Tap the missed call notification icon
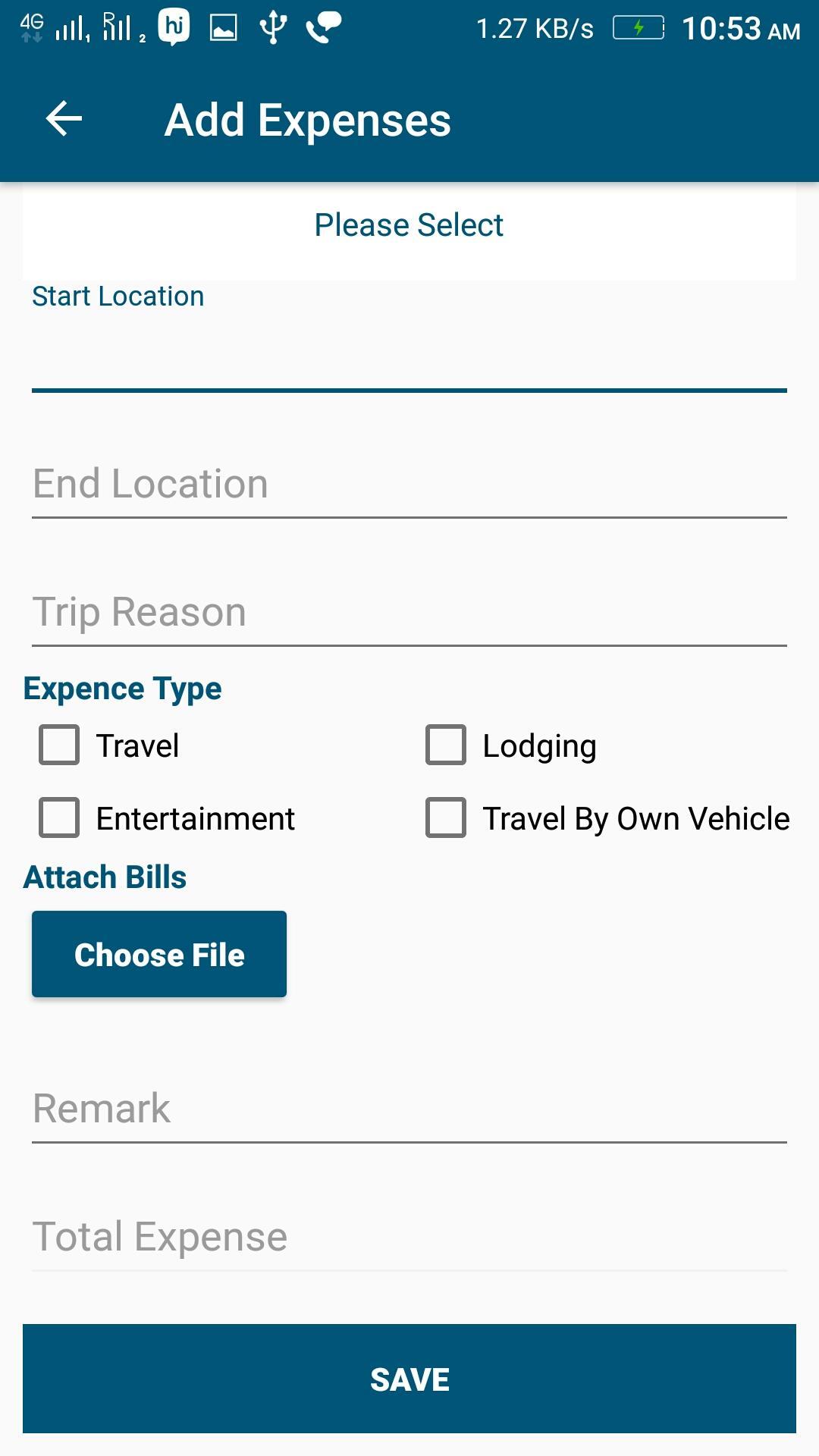Viewport: 819px width, 1456px height. [x=324, y=28]
